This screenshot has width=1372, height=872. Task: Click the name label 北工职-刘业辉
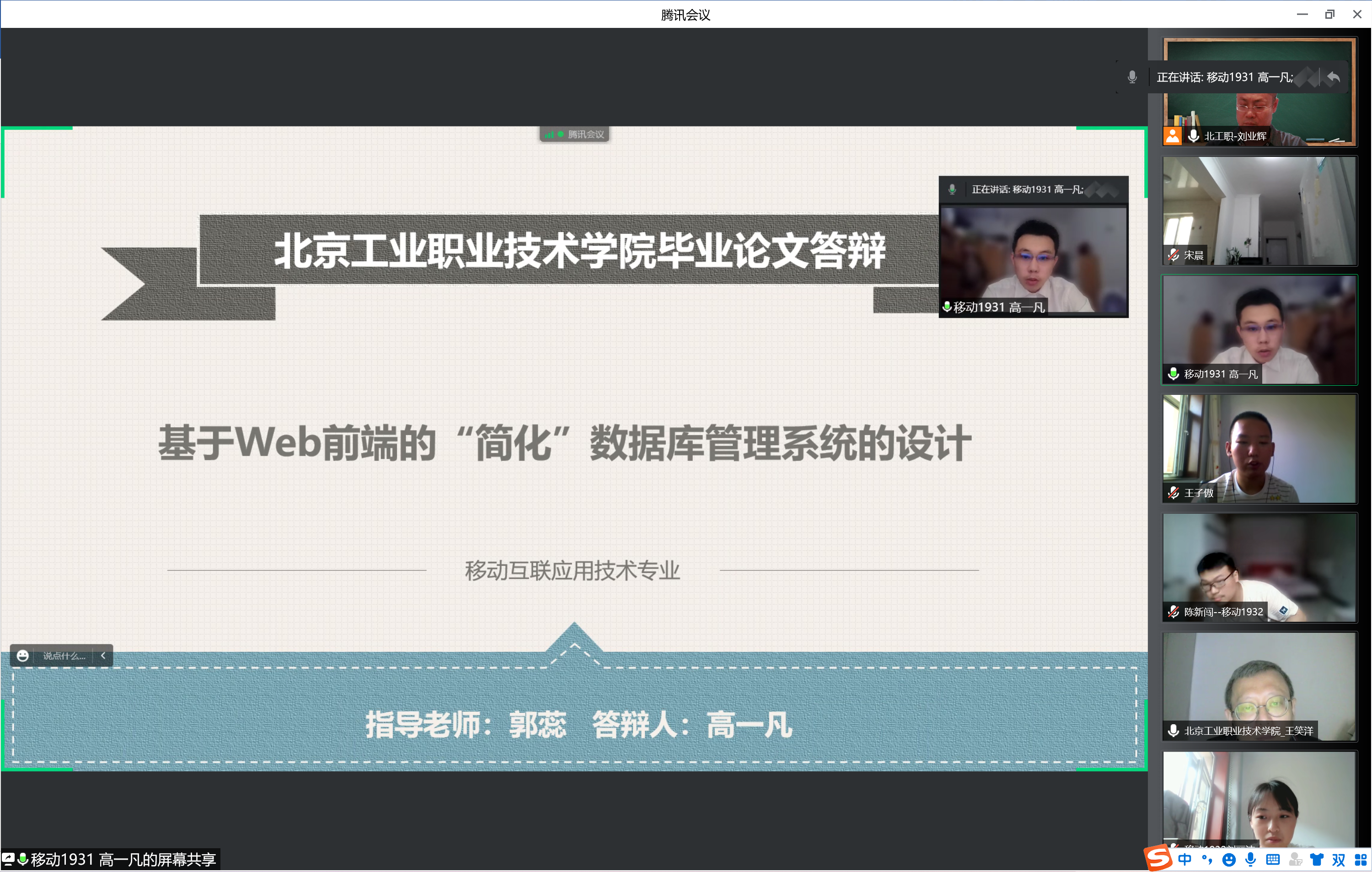[x=1235, y=136]
